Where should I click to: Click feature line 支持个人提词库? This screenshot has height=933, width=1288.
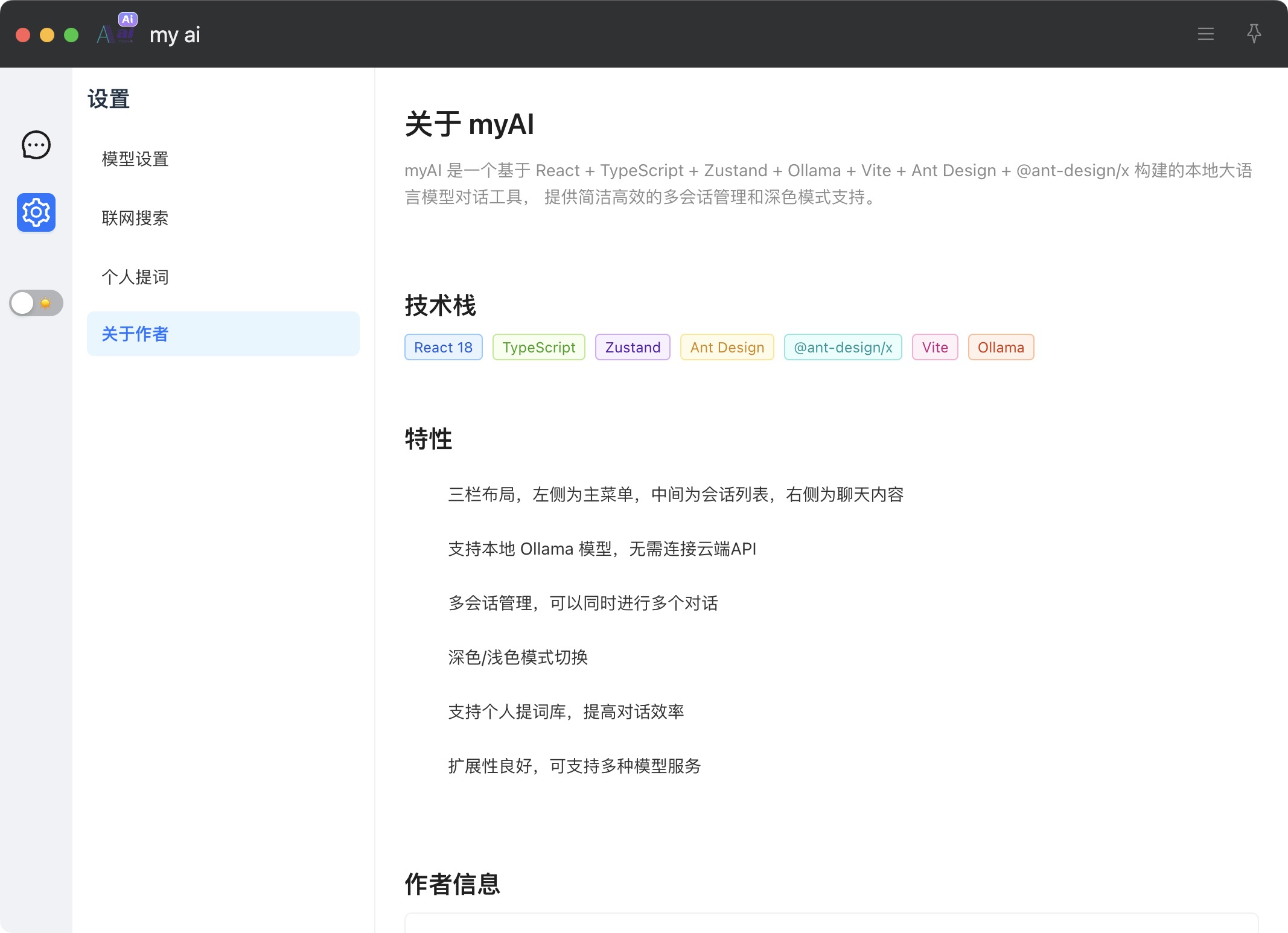(x=566, y=712)
